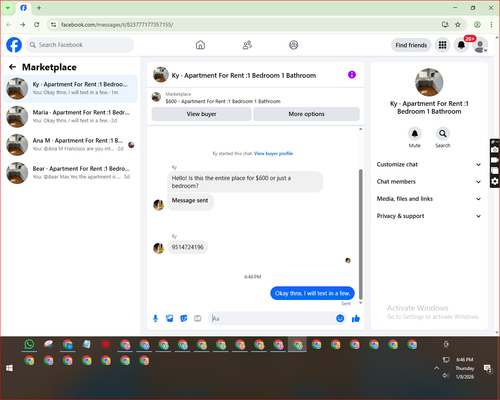Open the tab search dropdown arrow

click(x=8, y=8)
